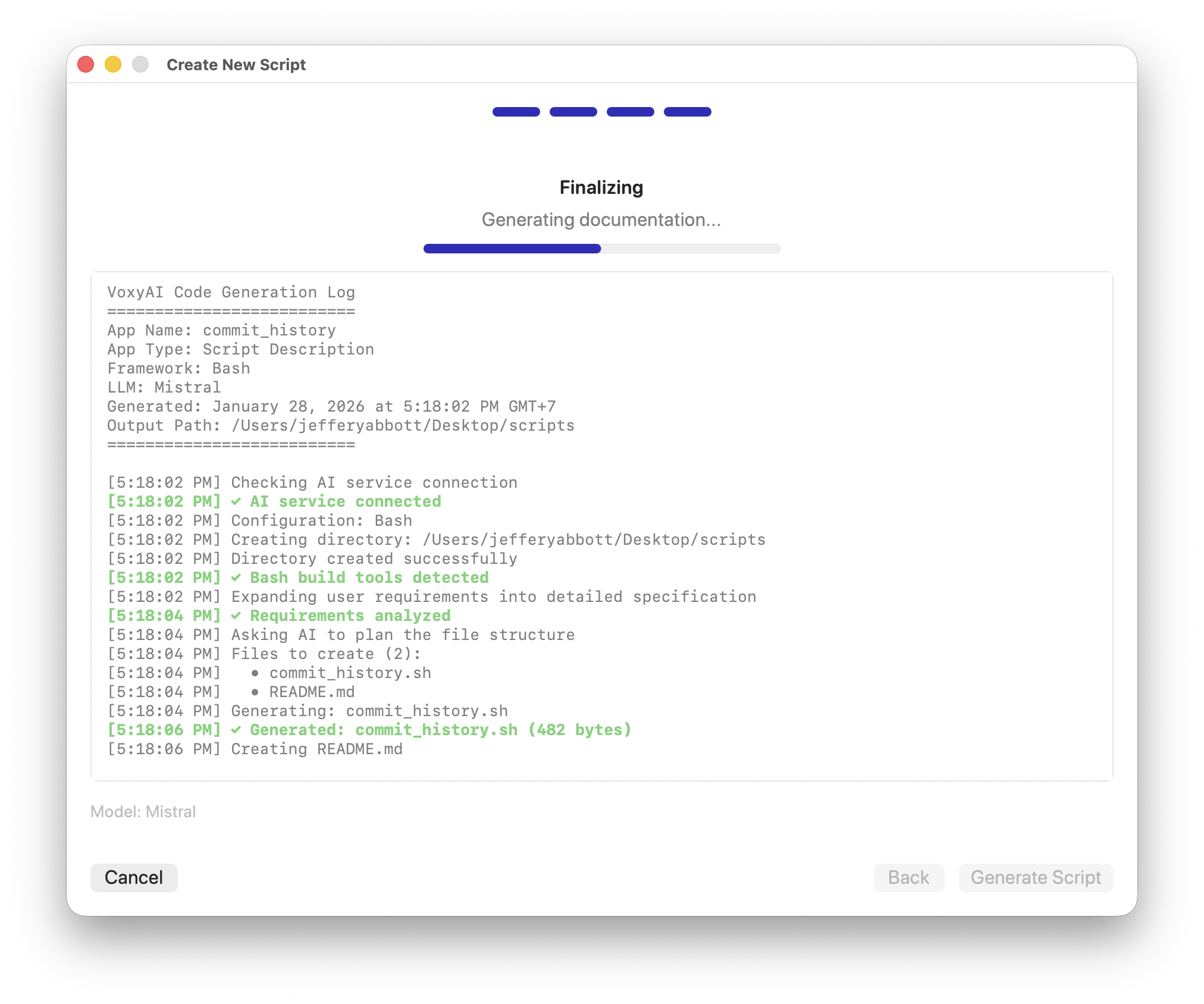Click the README.md bullet log entry
The width and height of the screenshot is (1204, 1004).
pyautogui.click(x=312, y=692)
